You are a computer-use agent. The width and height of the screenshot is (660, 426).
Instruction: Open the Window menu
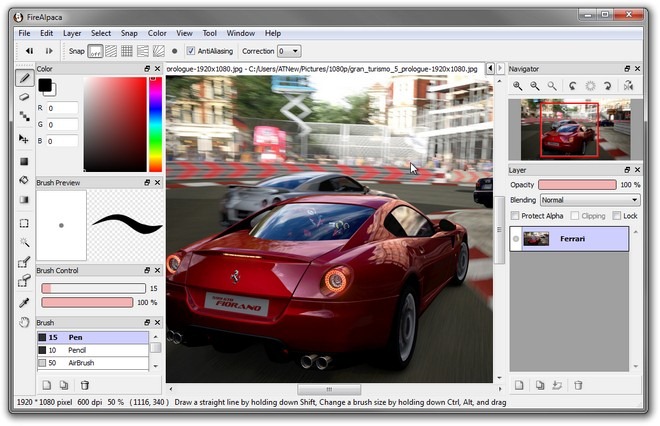(240, 33)
